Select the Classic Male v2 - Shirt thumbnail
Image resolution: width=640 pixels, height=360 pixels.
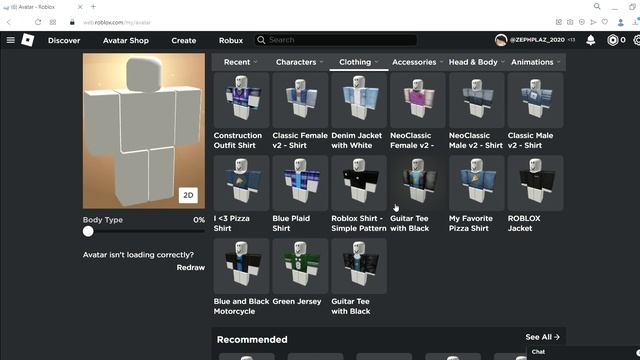535,100
